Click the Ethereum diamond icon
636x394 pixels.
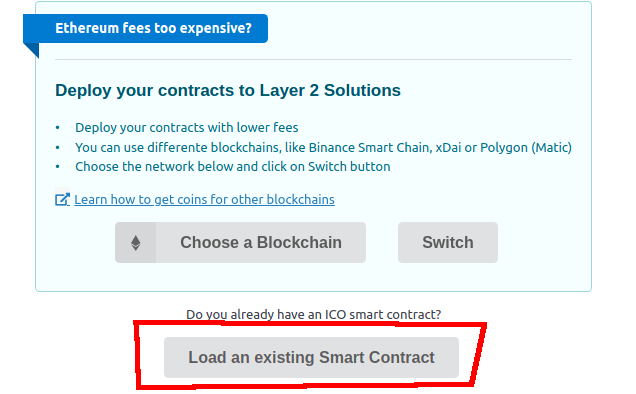point(135,243)
